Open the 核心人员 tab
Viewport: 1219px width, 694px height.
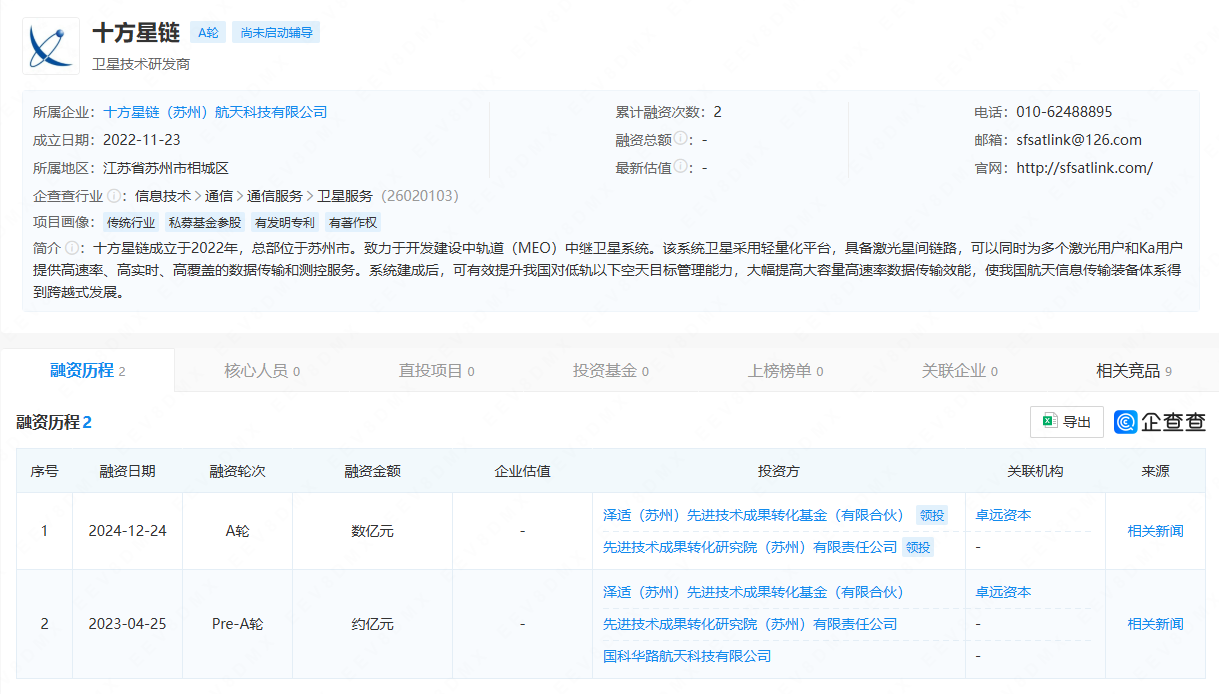coord(262,371)
